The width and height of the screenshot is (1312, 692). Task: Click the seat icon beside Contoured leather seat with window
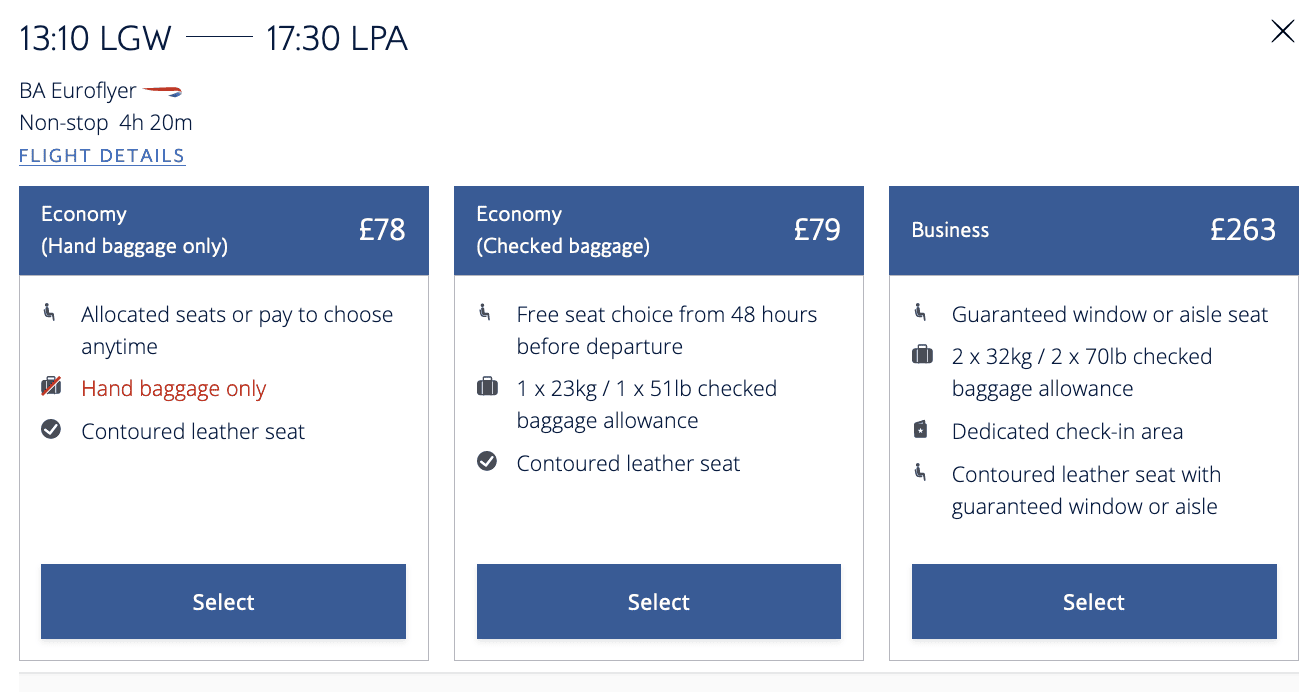921,472
